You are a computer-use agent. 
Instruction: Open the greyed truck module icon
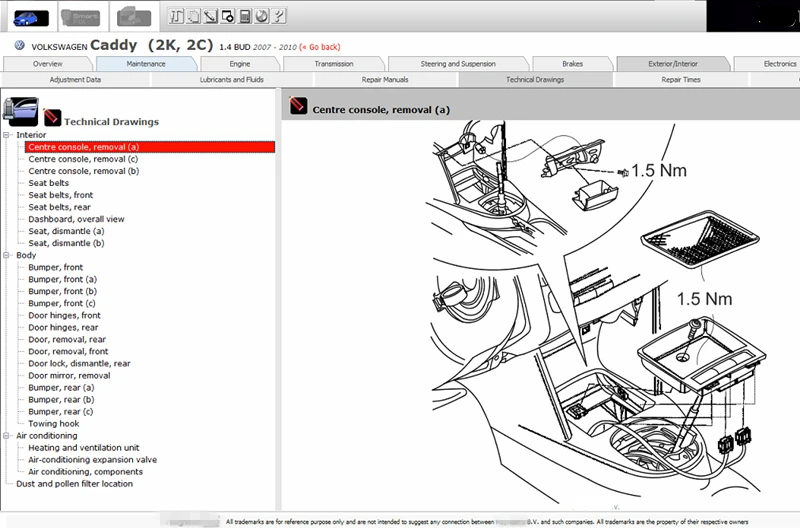click(x=134, y=18)
